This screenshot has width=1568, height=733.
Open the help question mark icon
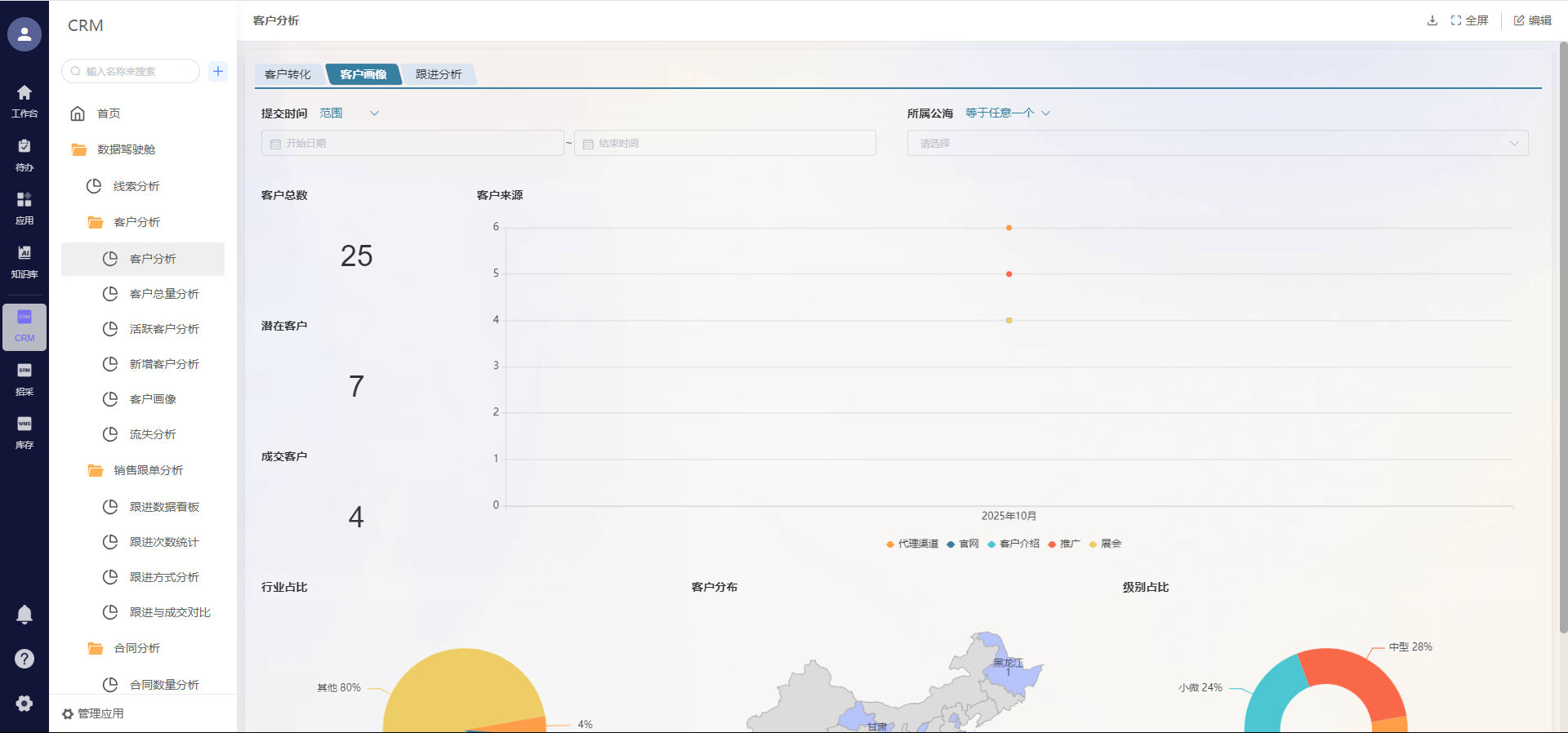tap(24, 659)
